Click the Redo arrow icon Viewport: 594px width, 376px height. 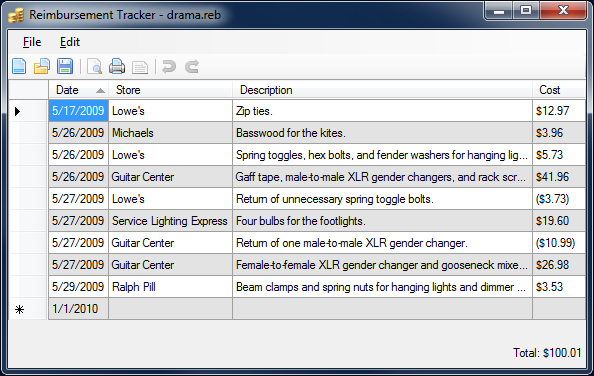[192, 67]
